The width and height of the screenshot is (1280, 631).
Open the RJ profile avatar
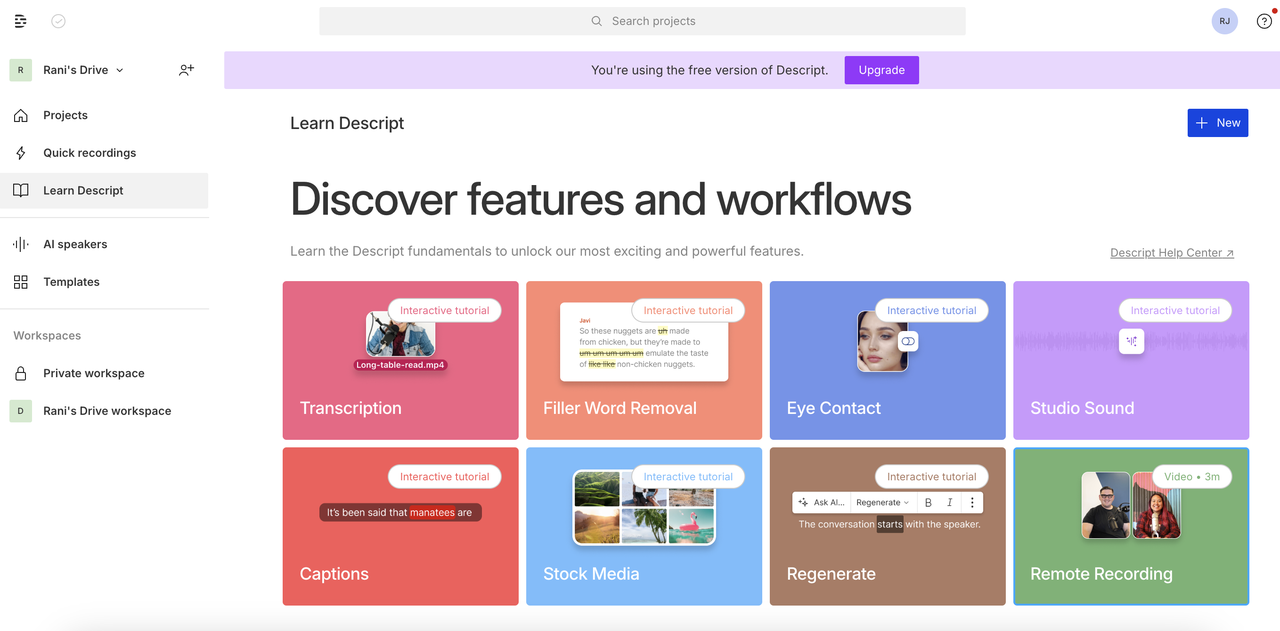(x=1224, y=21)
